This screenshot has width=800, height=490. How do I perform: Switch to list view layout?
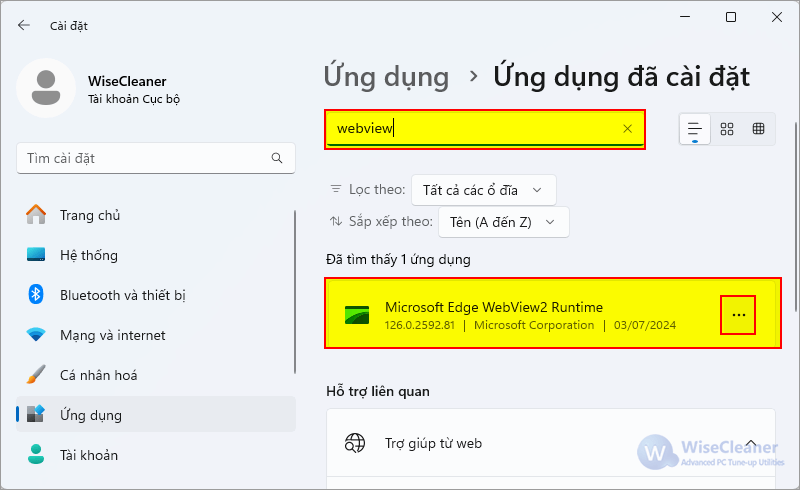pyautogui.click(x=695, y=129)
